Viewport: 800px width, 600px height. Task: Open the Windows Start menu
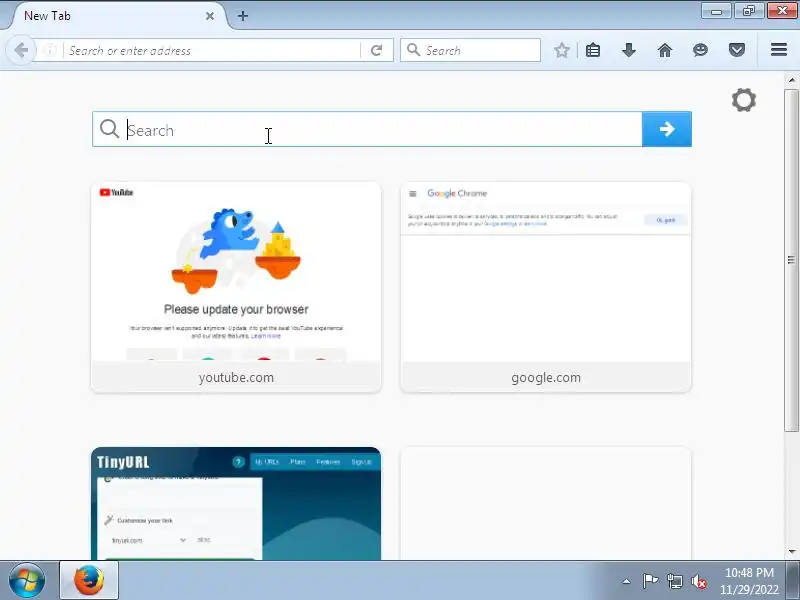coord(27,580)
